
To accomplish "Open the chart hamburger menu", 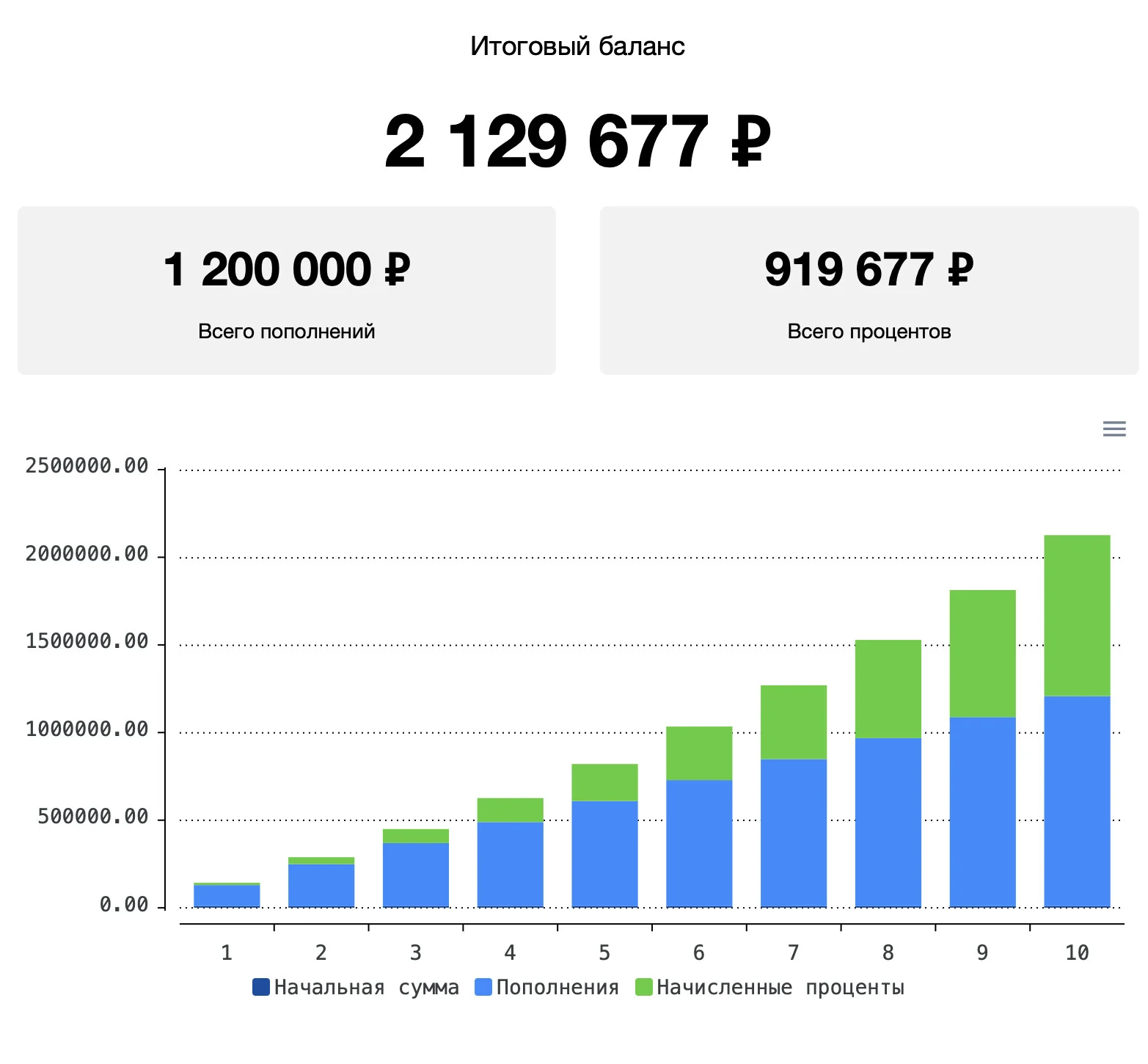I will pyautogui.click(x=1114, y=429).
